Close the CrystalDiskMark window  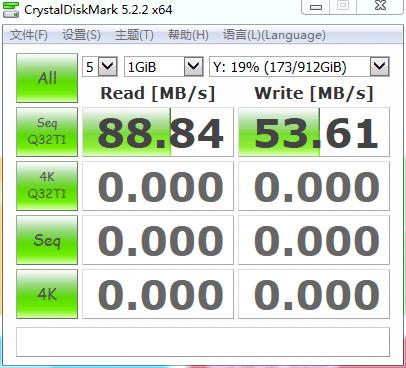380,6
